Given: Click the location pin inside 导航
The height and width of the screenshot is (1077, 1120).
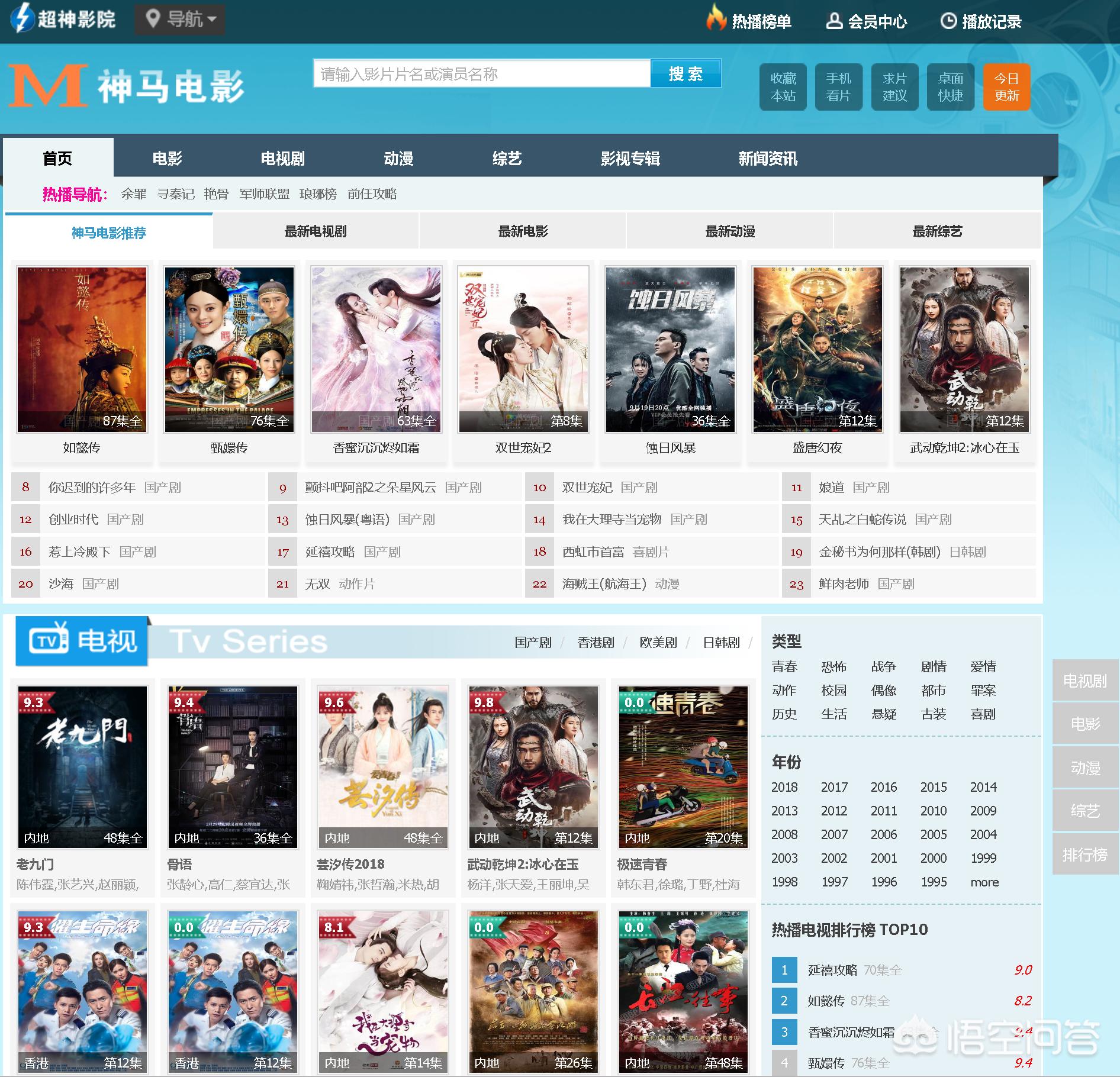Looking at the screenshot, I should point(153,20).
